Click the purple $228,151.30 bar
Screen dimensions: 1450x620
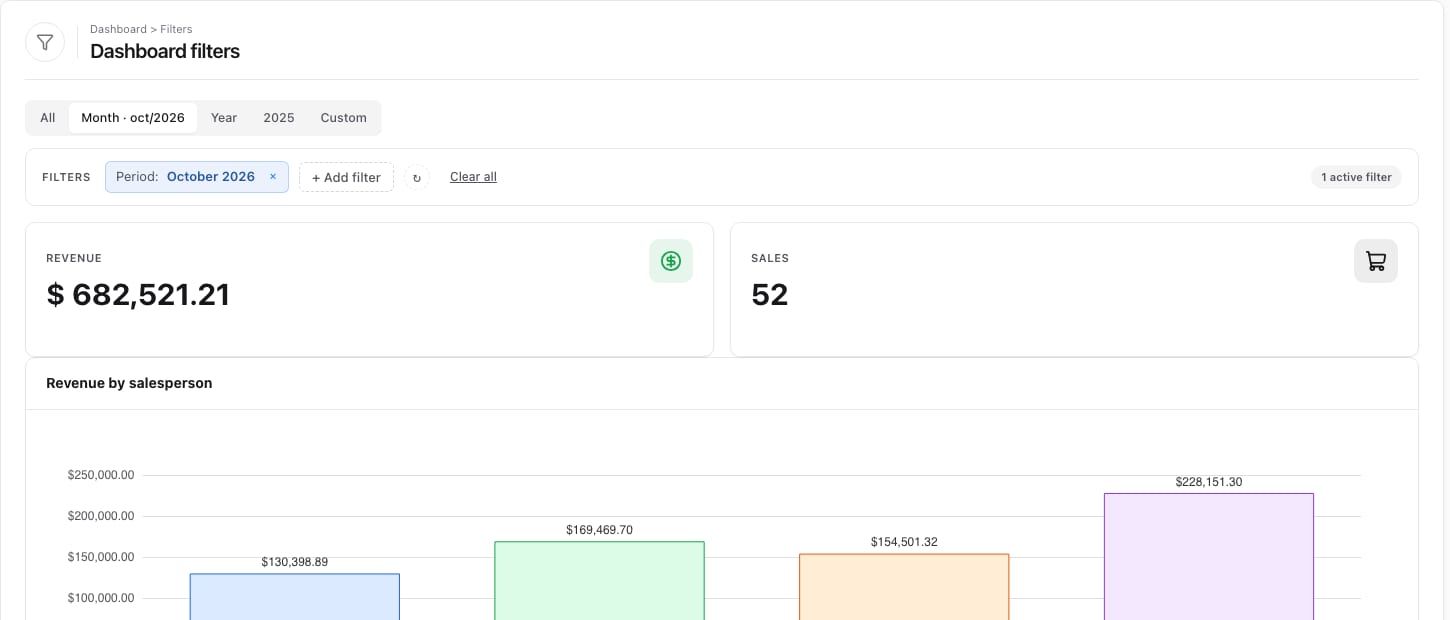click(1209, 556)
